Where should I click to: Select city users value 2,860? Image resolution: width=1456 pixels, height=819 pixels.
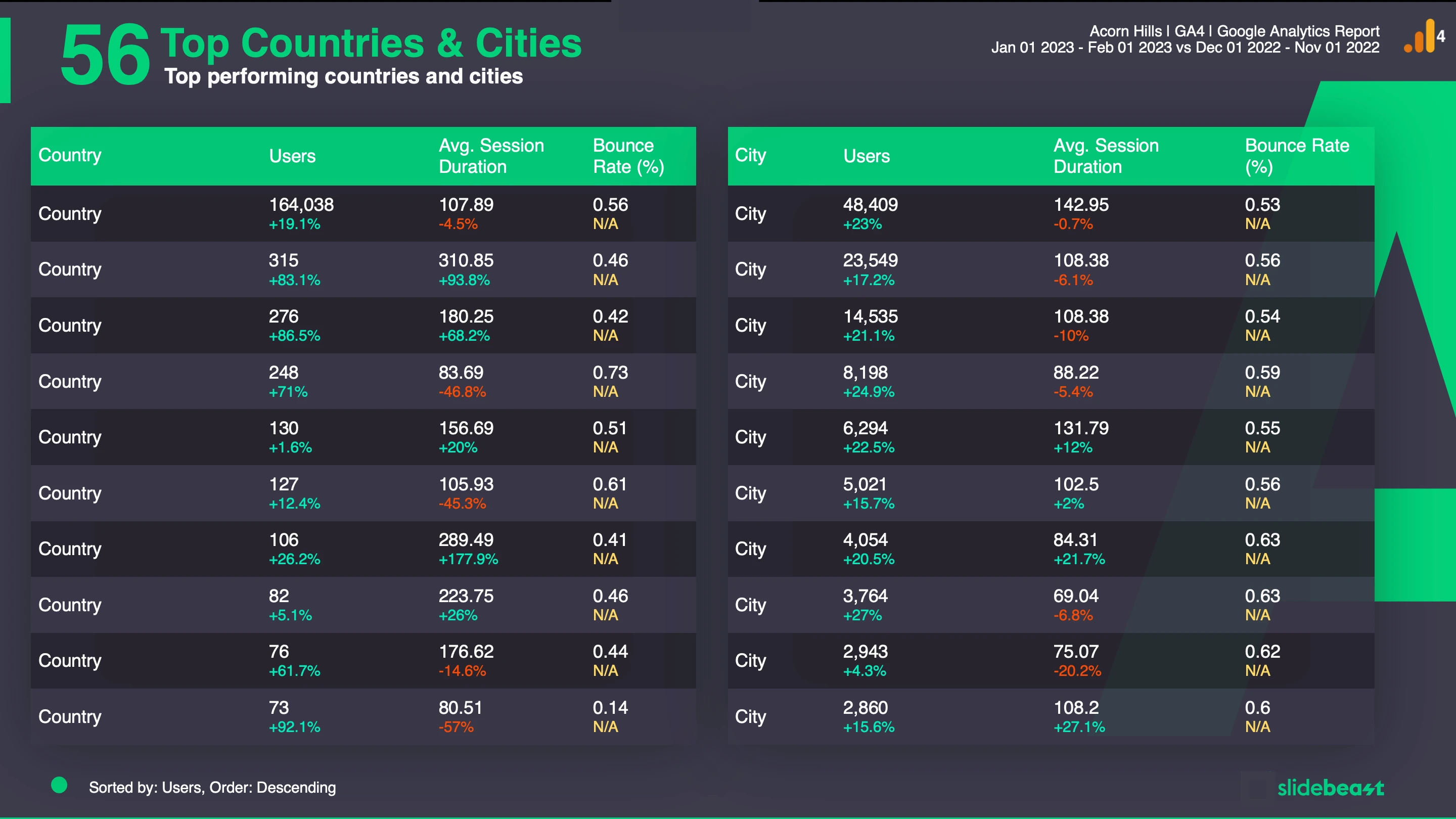click(866, 708)
